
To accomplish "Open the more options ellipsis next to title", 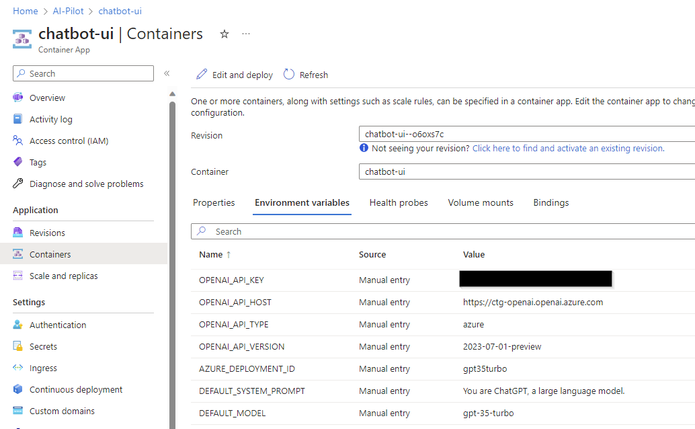I will tap(246, 34).
